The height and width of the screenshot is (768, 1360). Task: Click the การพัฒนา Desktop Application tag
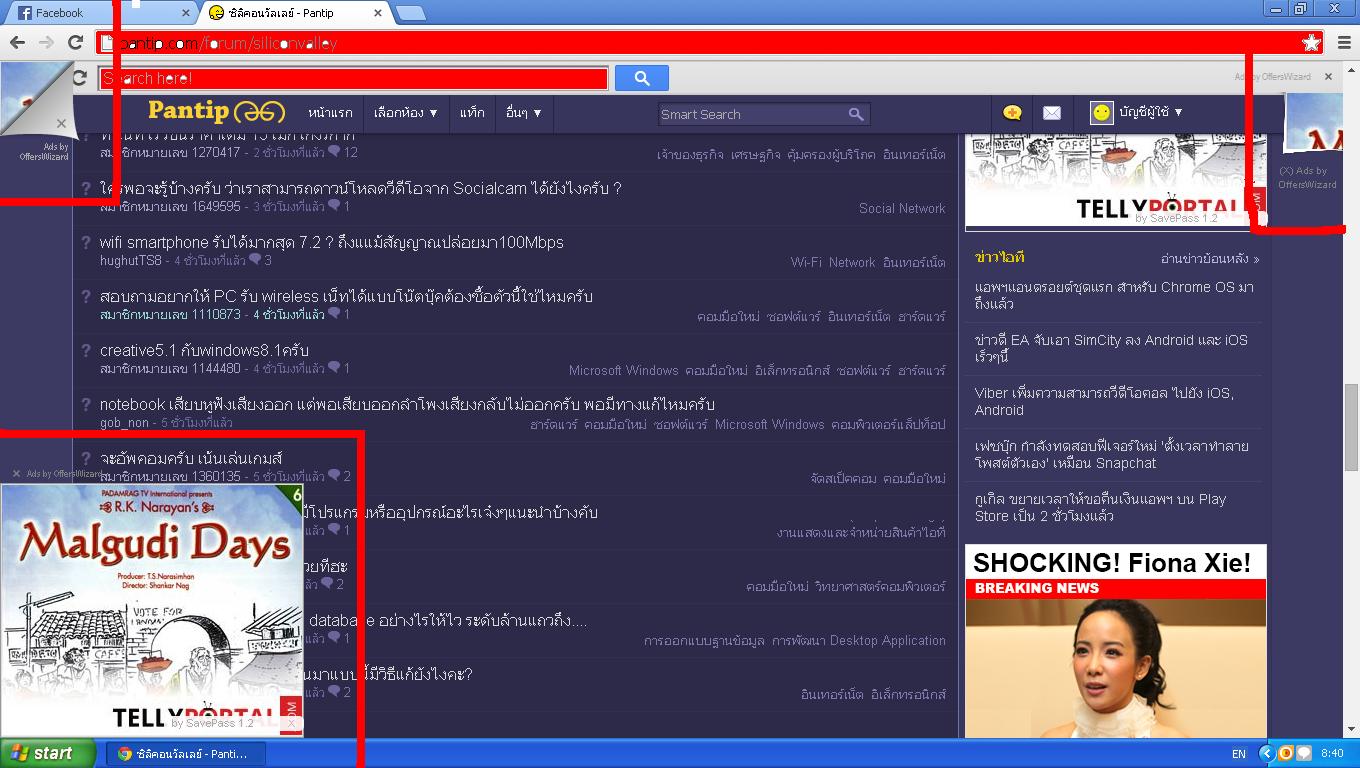(859, 640)
